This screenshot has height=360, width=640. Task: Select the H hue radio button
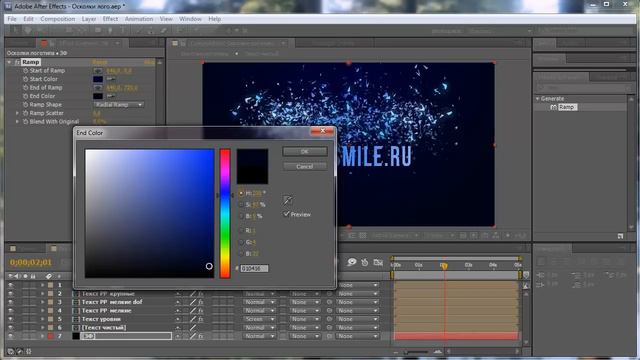[241, 193]
